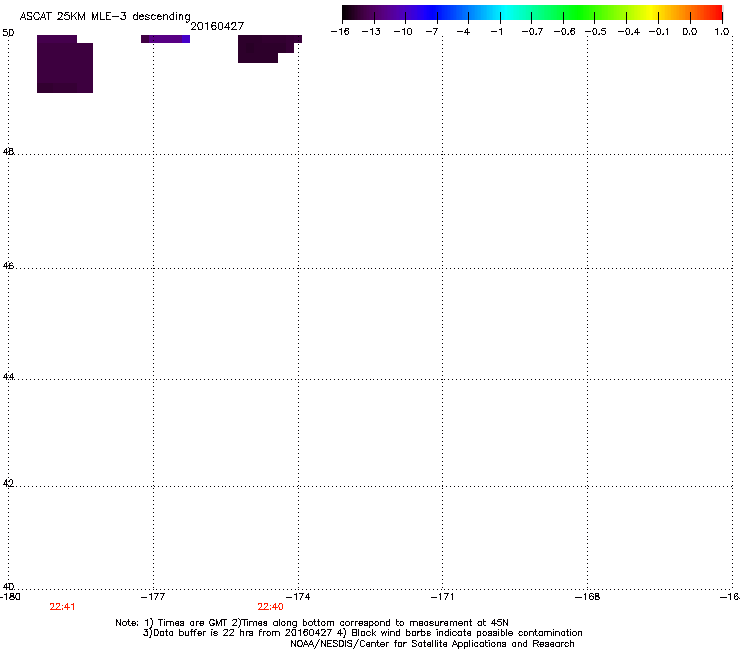The image size is (740, 650).
Task: Click the latitude label 46
Action: click(x=8, y=266)
